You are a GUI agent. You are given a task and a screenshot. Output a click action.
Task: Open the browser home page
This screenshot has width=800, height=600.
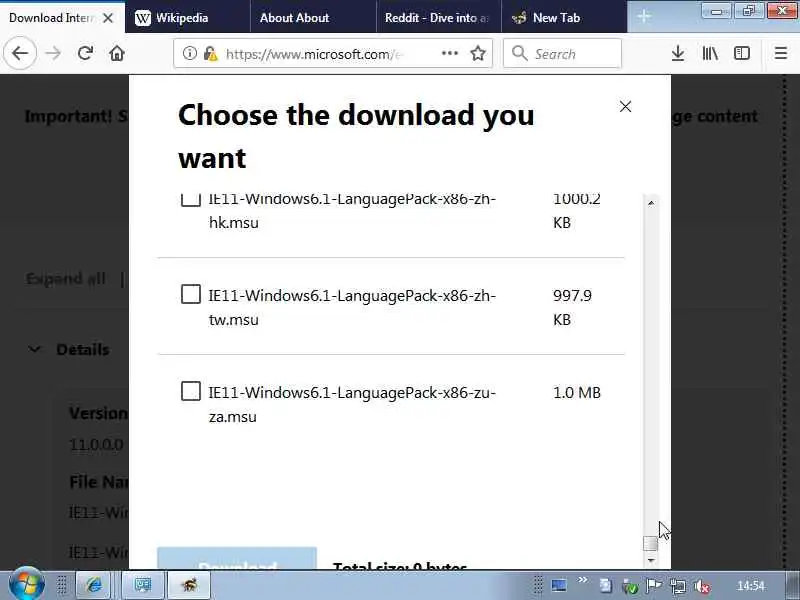click(x=117, y=53)
